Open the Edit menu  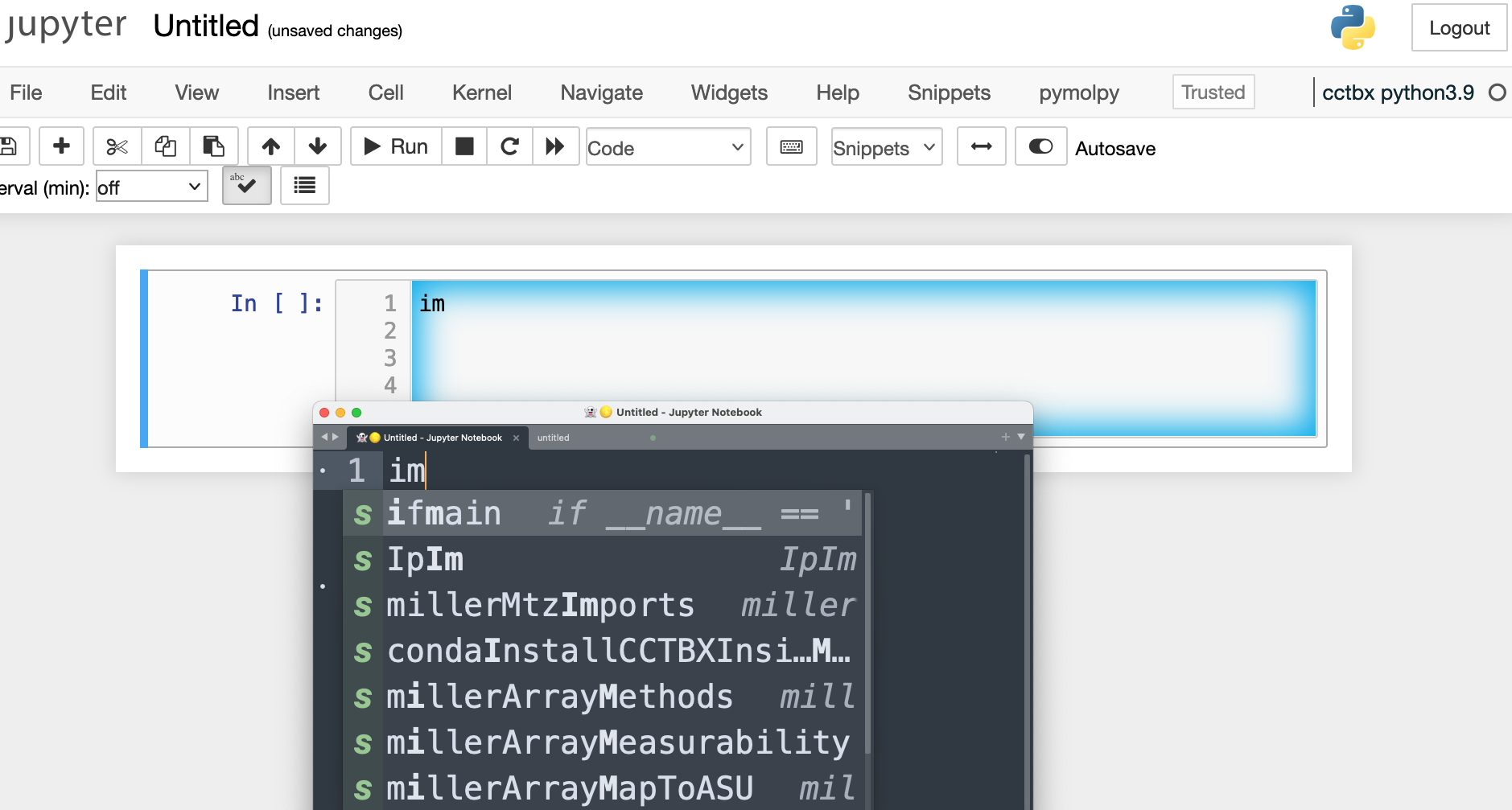pyautogui.click(x=109, y=93)
